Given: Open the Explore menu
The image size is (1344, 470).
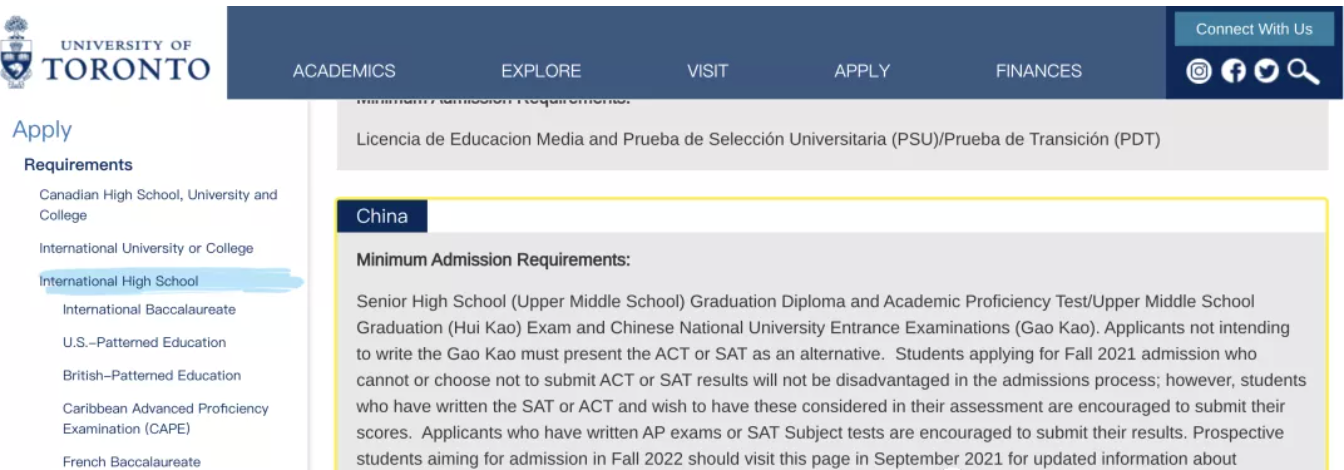Looking at the screenshot, I should pos(541,71).
